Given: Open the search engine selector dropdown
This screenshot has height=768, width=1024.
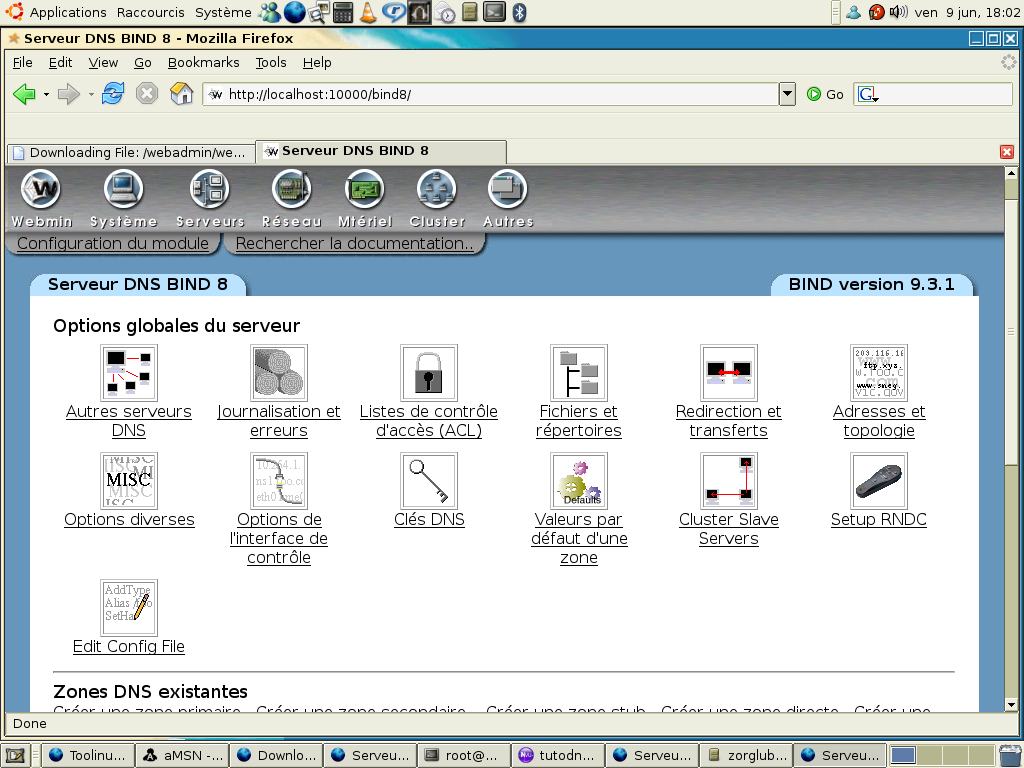Looking at the screenshot, I should click(x=868, y=95).
